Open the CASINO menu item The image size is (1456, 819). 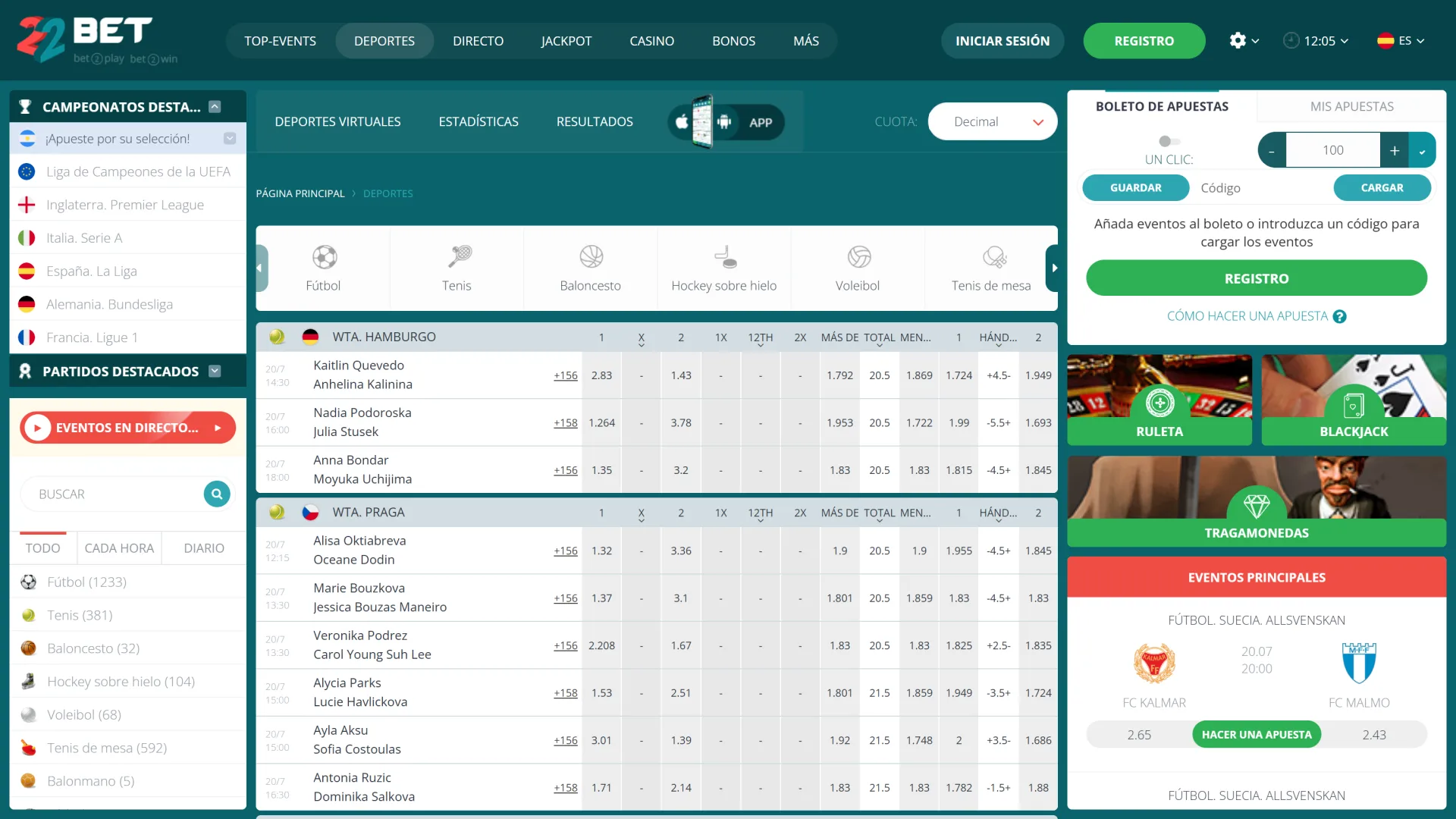[652, 41]
